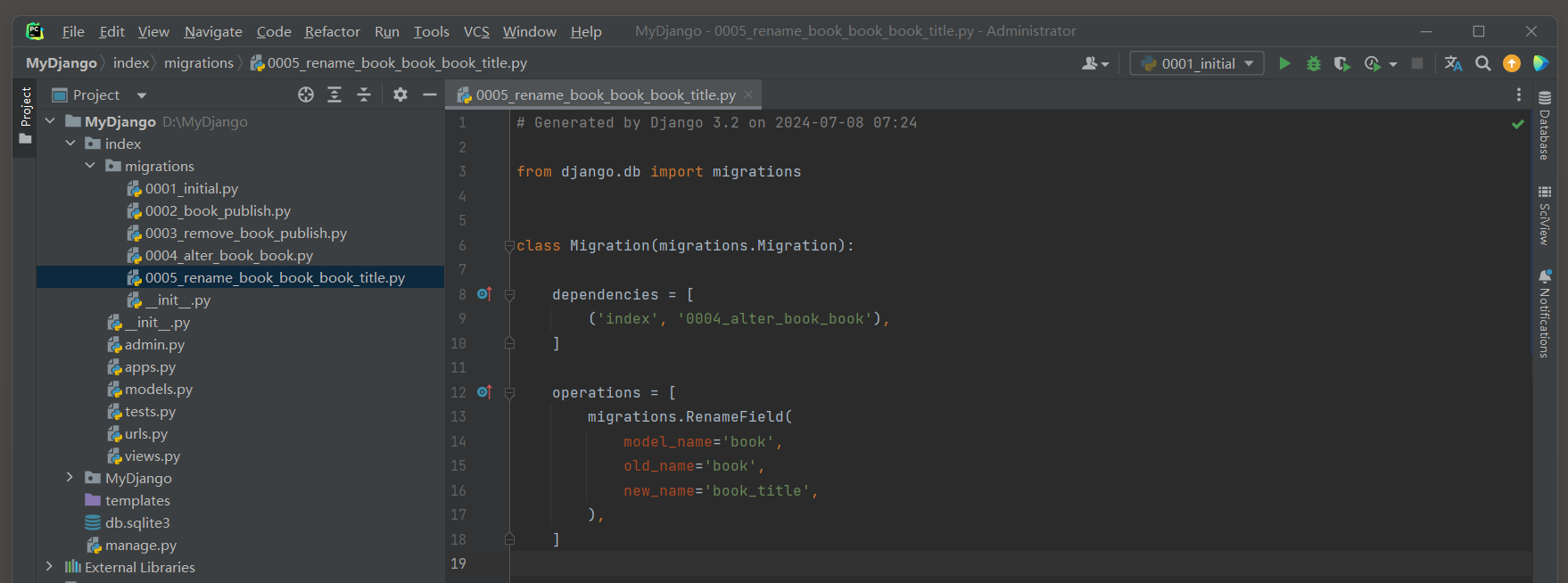1568x583 pixels.
Task: Select db.sqlite3 in project tree
Action: pyautogui.click(x=137, y=522)
